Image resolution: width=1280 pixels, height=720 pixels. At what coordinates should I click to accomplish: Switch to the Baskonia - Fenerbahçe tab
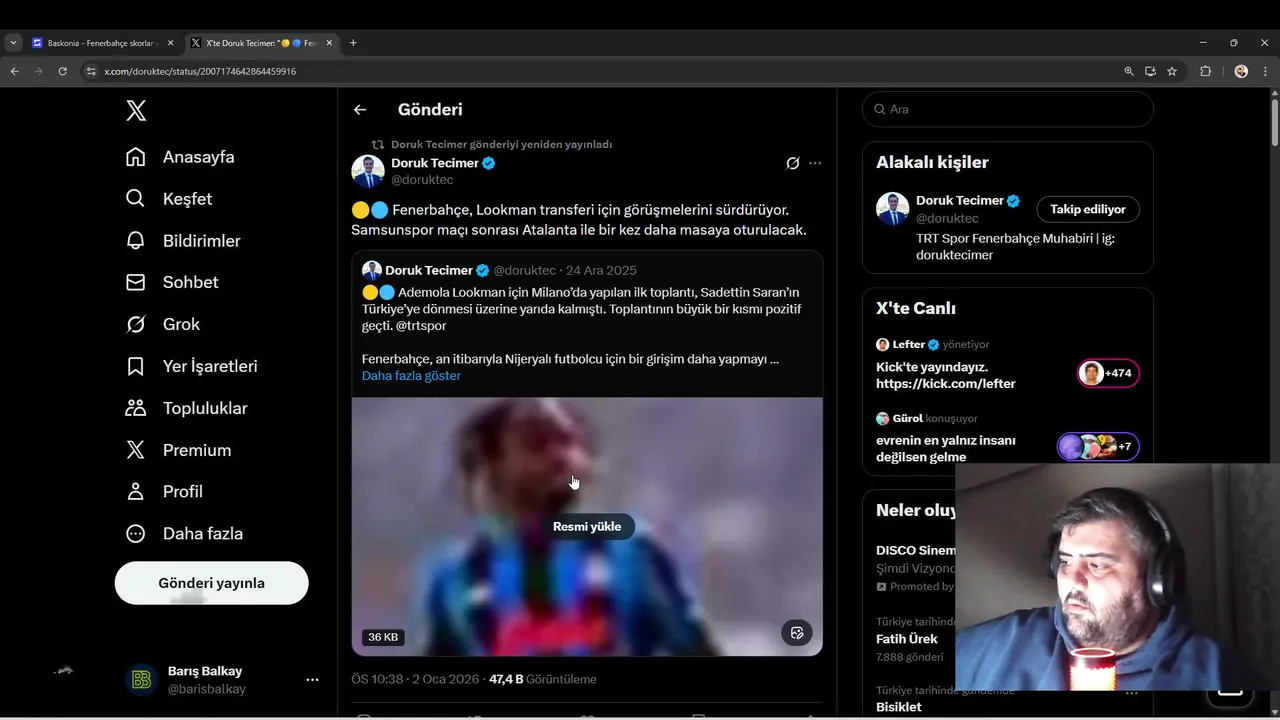click(x=102, y=43)
